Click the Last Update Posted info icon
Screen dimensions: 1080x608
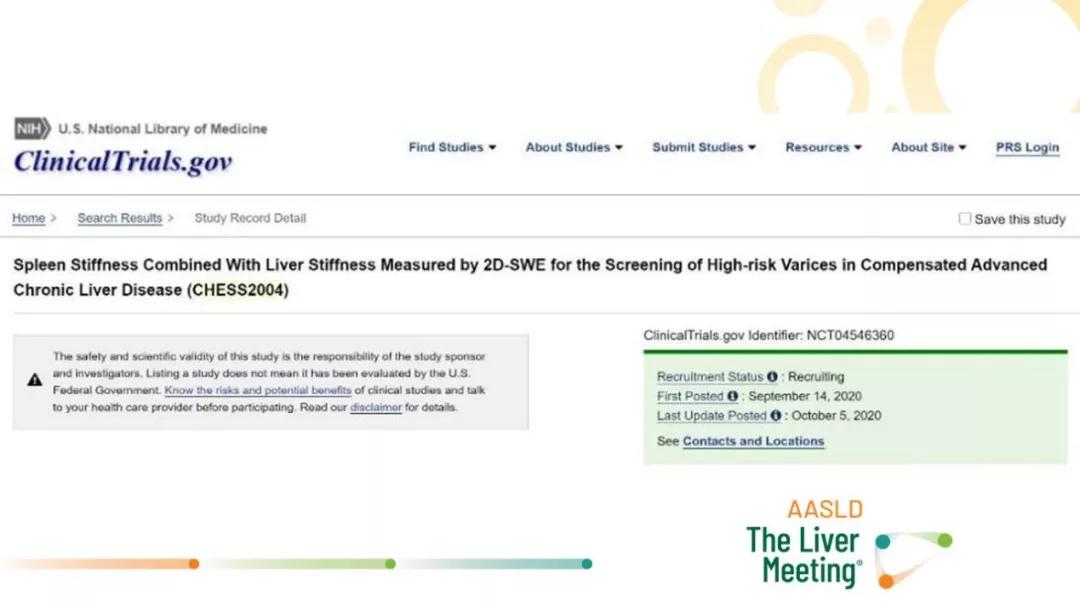776,416
